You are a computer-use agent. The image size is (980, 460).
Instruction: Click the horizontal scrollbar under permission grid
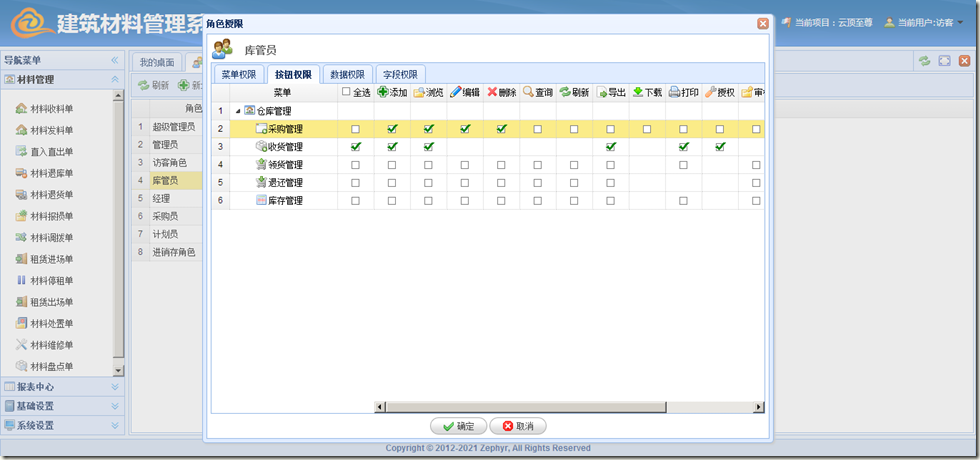[x=560, y=407]
